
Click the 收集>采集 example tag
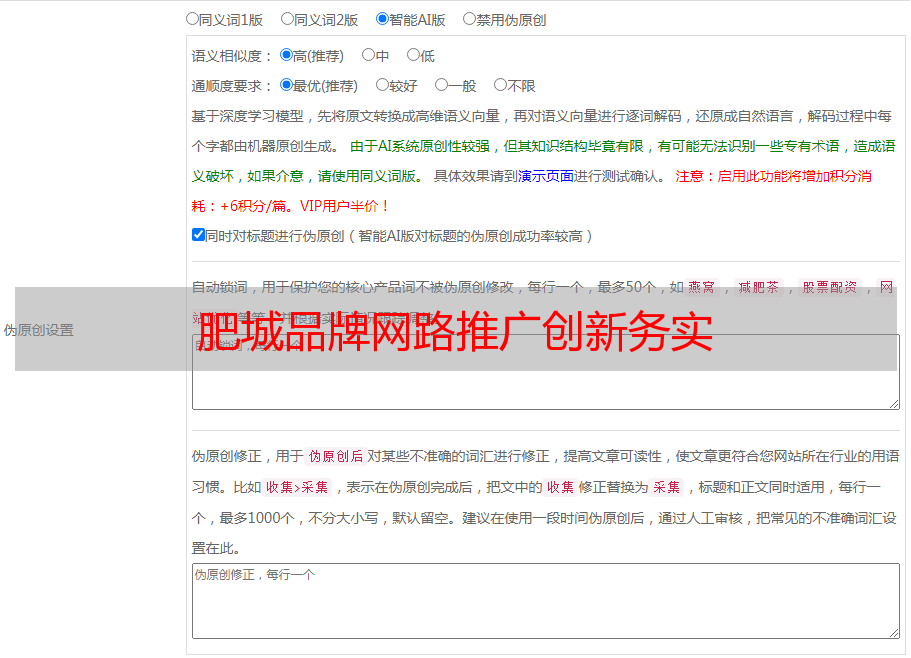tap(297, 487)
